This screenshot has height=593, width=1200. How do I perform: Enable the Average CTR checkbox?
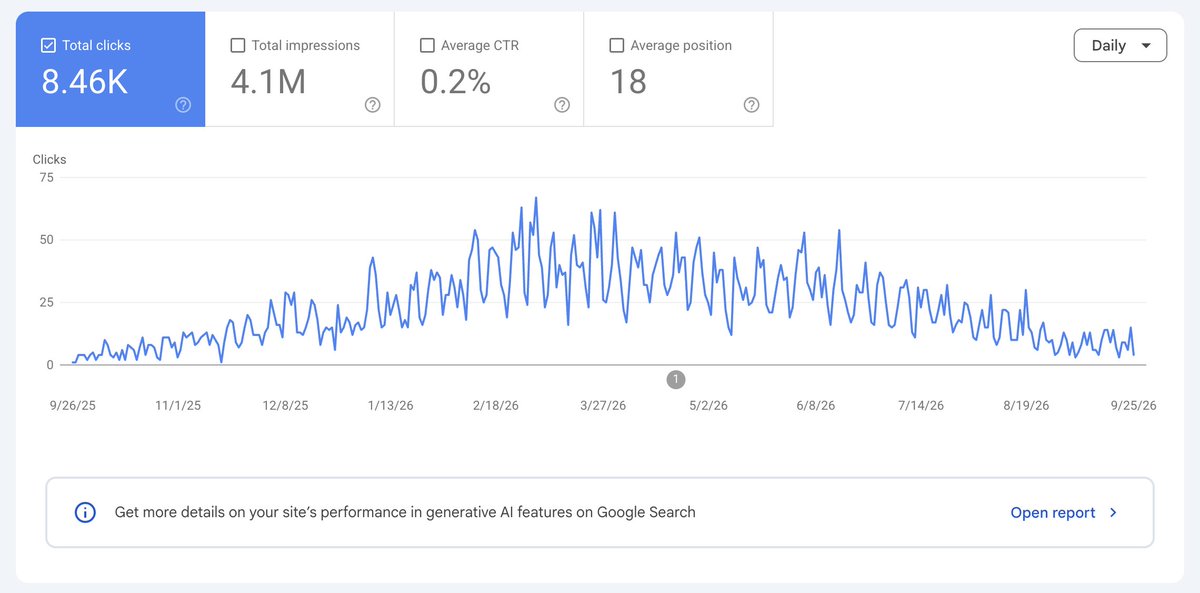coord(427,45)
